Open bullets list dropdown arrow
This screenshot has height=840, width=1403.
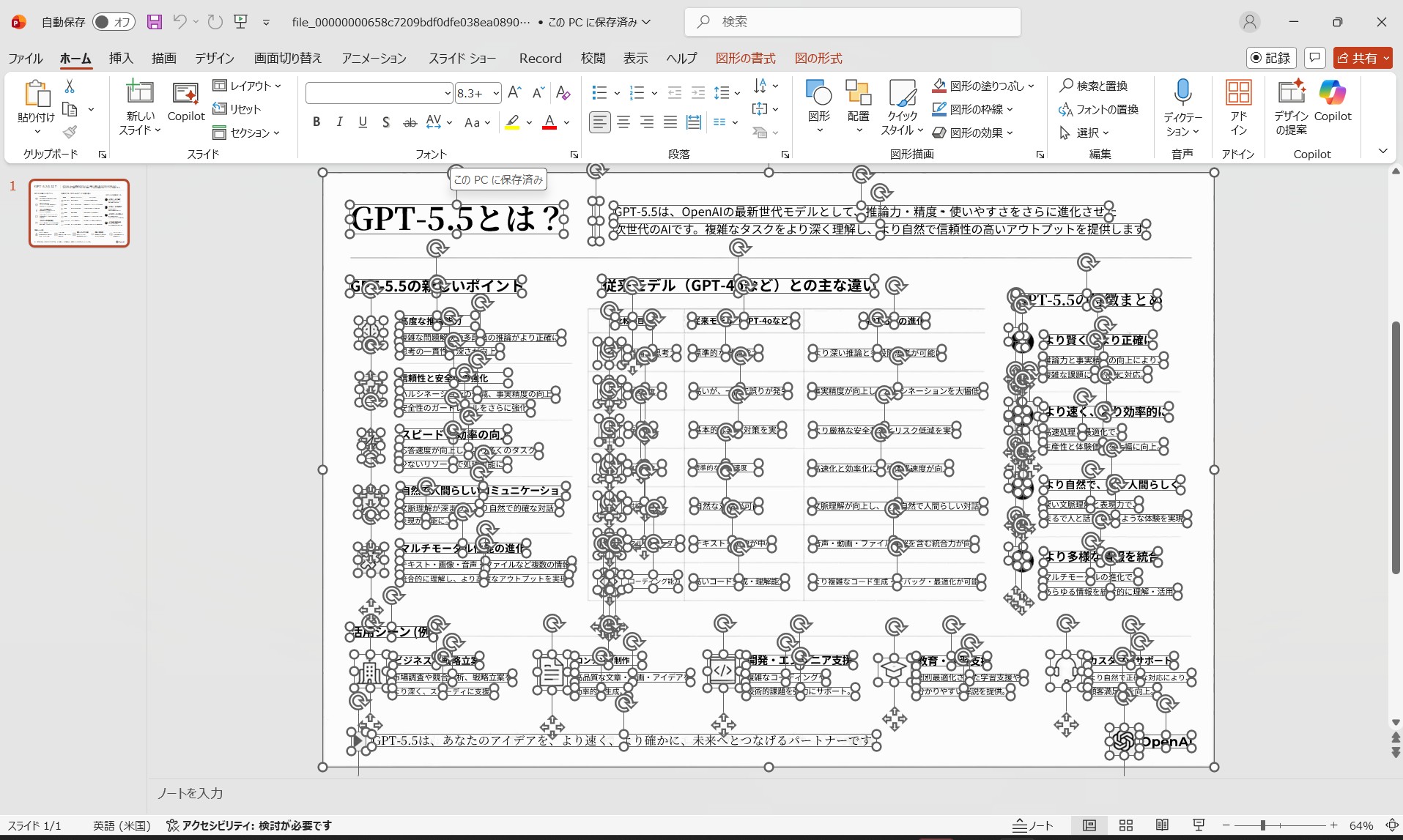point(617,93)
